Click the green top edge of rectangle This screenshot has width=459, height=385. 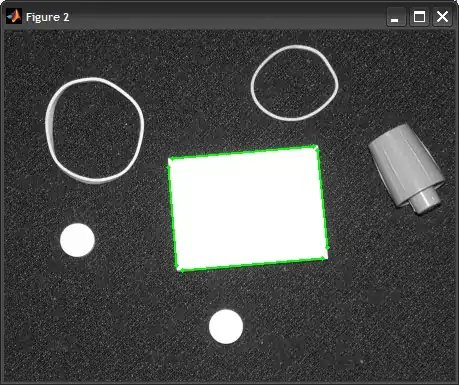pyautogui.click(x=243, y=153)
